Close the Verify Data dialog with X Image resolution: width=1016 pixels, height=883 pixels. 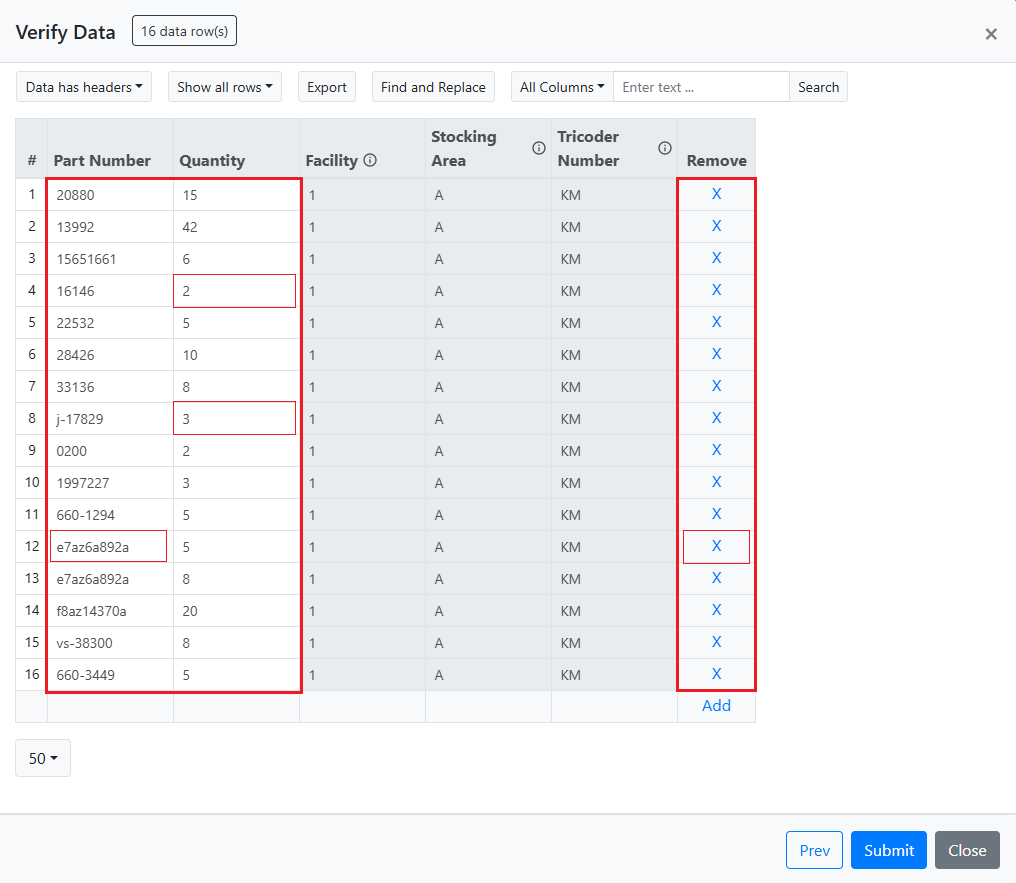tap(991, 34)
